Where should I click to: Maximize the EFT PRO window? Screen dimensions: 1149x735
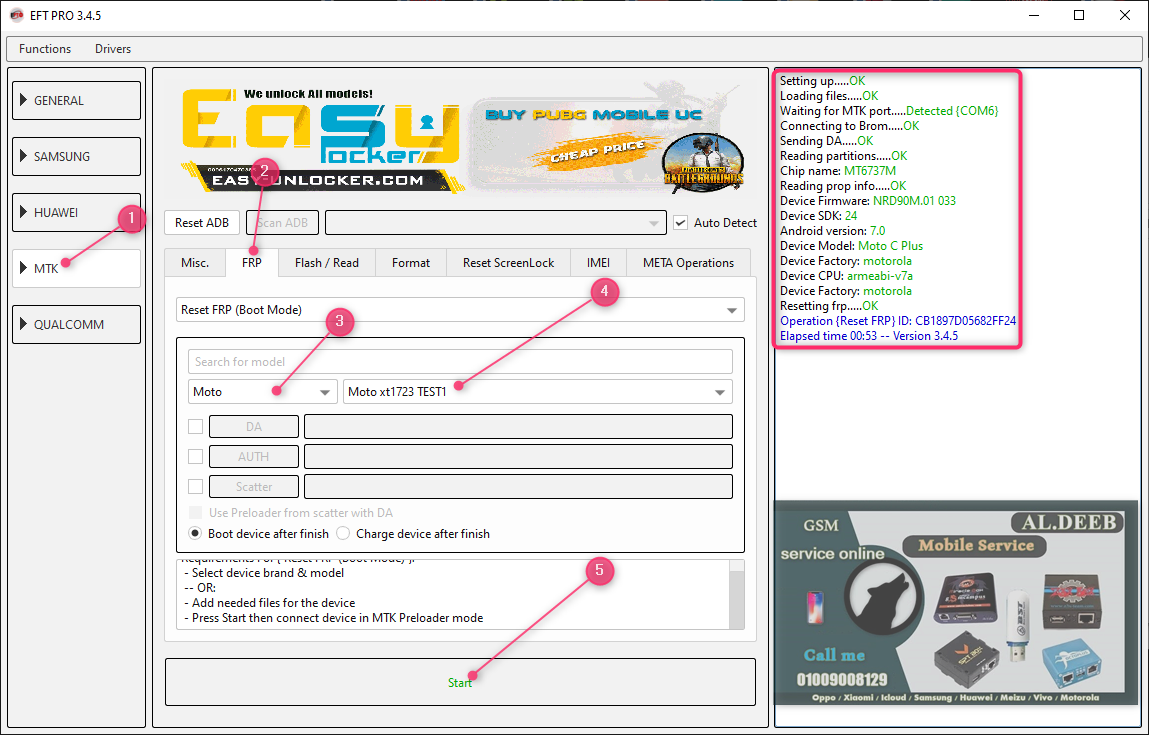point(1079,15)
